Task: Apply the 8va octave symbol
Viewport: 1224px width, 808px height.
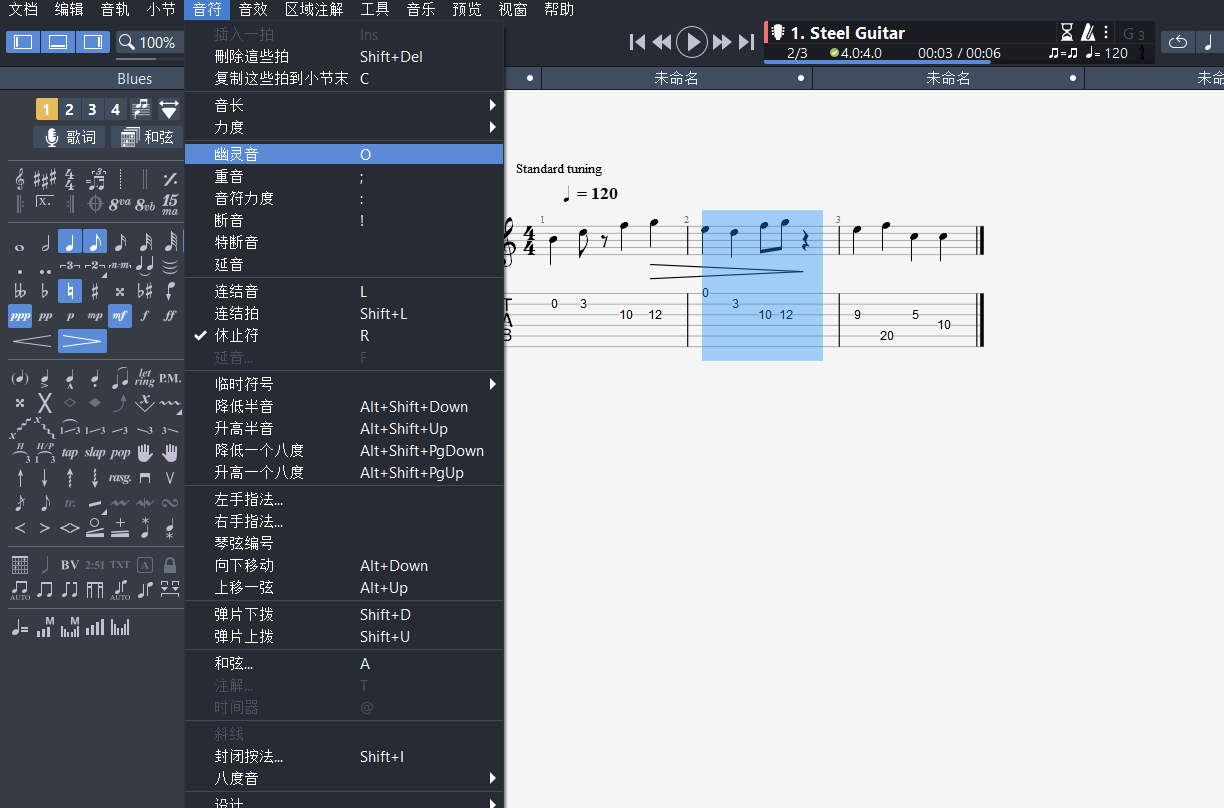Action: pyautogui.click(x=120, y=204)
